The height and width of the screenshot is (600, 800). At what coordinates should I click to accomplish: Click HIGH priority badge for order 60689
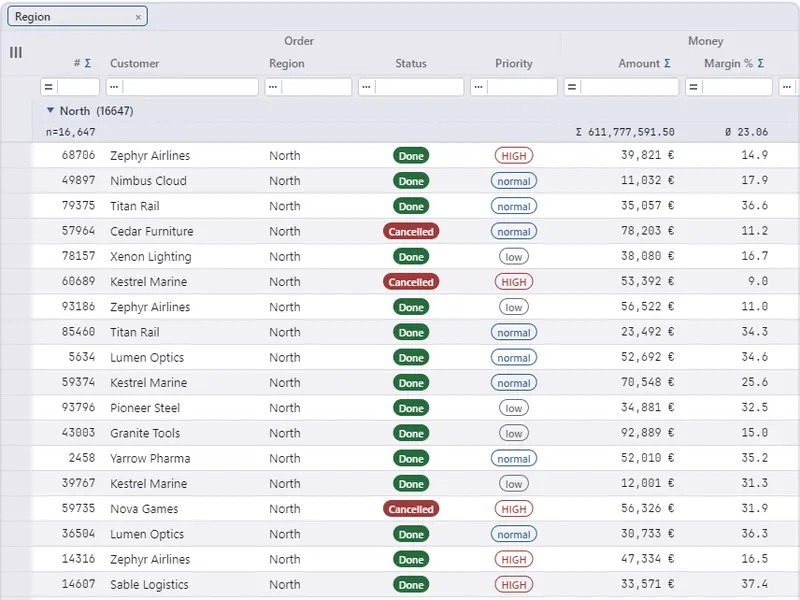[514, 282]
